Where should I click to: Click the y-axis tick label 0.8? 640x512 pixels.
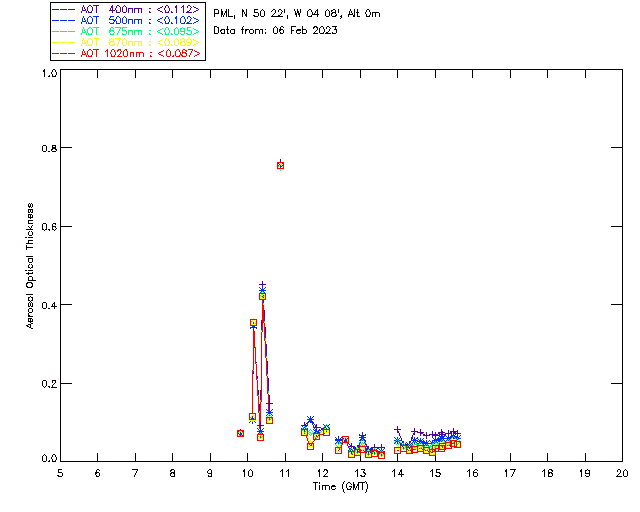tap(49, 148)
